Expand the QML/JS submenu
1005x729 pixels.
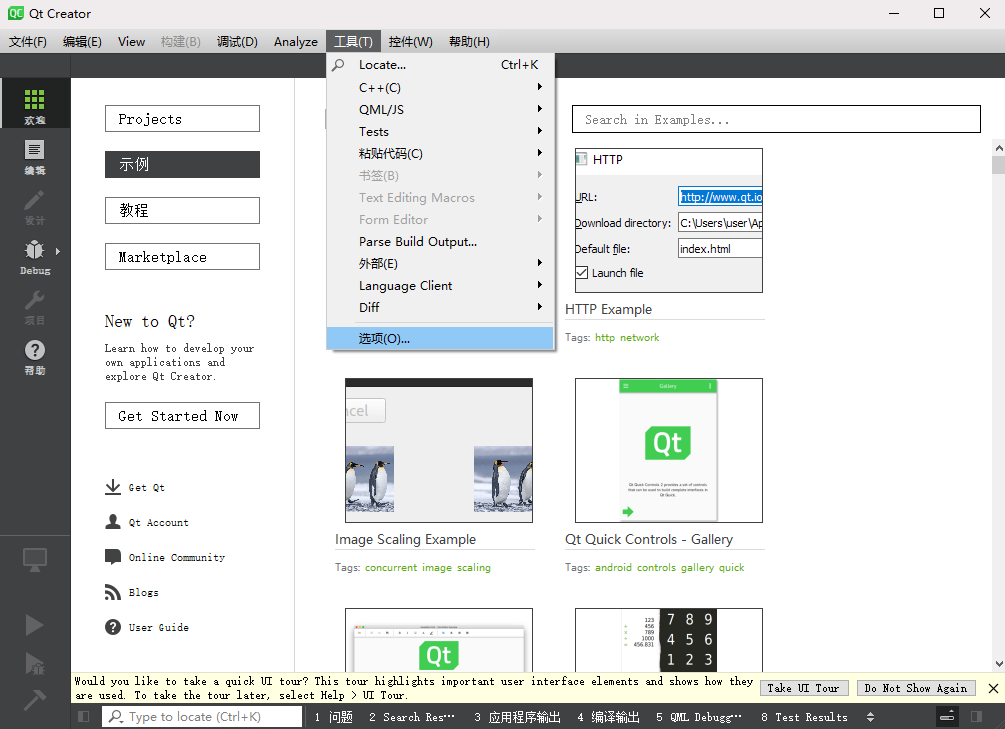point(440,109)
